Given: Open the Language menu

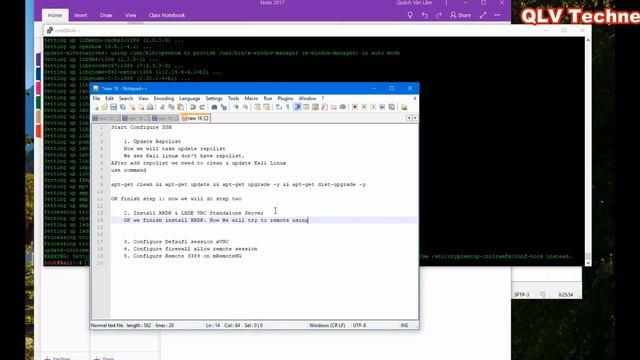Looking at the screenshot, I should (190, 98).
